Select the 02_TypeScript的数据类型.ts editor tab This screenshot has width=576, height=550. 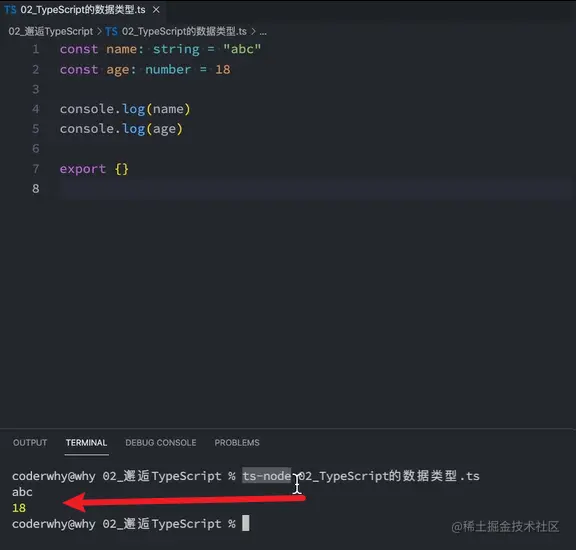83,10
